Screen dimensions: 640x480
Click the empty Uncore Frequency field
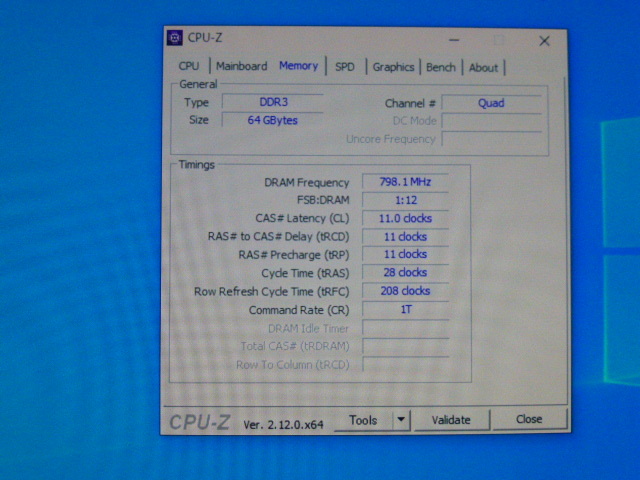coord(491,139)
